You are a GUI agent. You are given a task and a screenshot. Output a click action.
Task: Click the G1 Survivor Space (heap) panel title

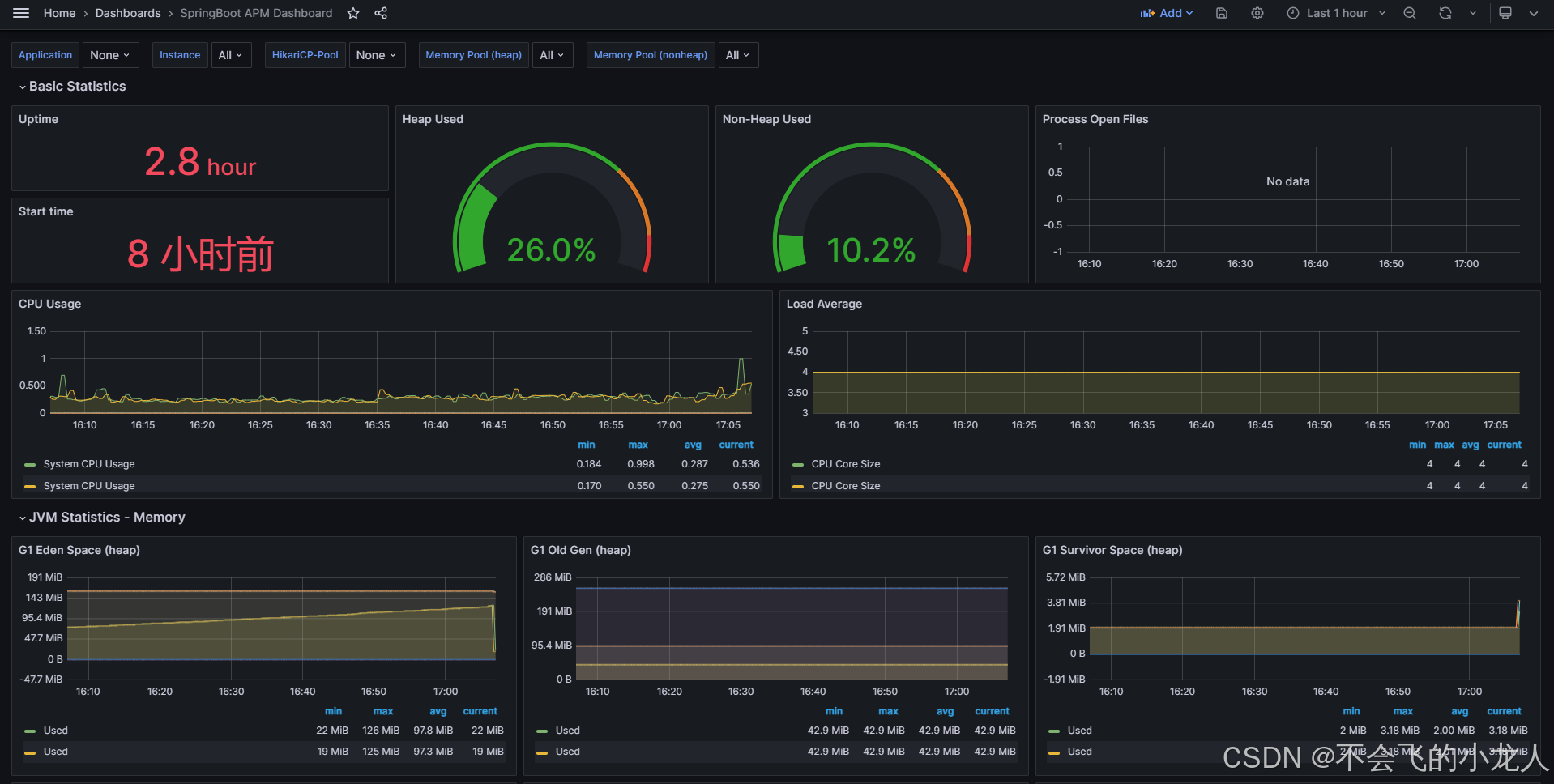tap(1112, 550)
